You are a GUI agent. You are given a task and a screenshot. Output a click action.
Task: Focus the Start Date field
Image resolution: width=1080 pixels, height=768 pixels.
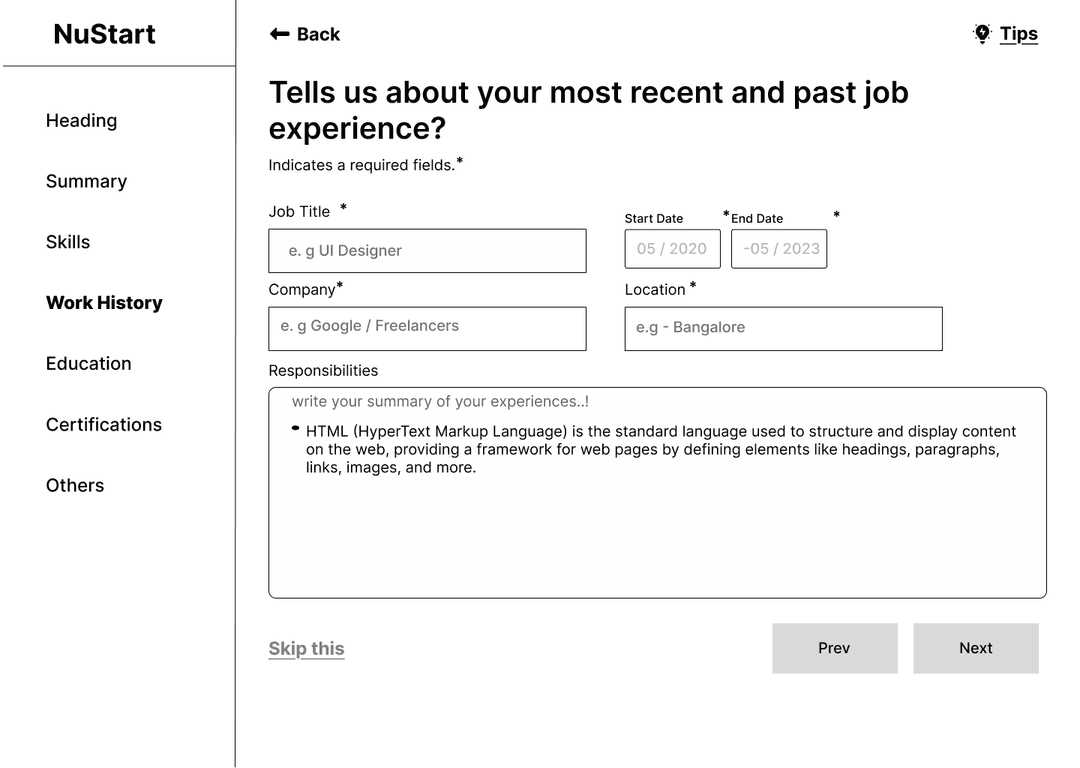coord(672,249)
